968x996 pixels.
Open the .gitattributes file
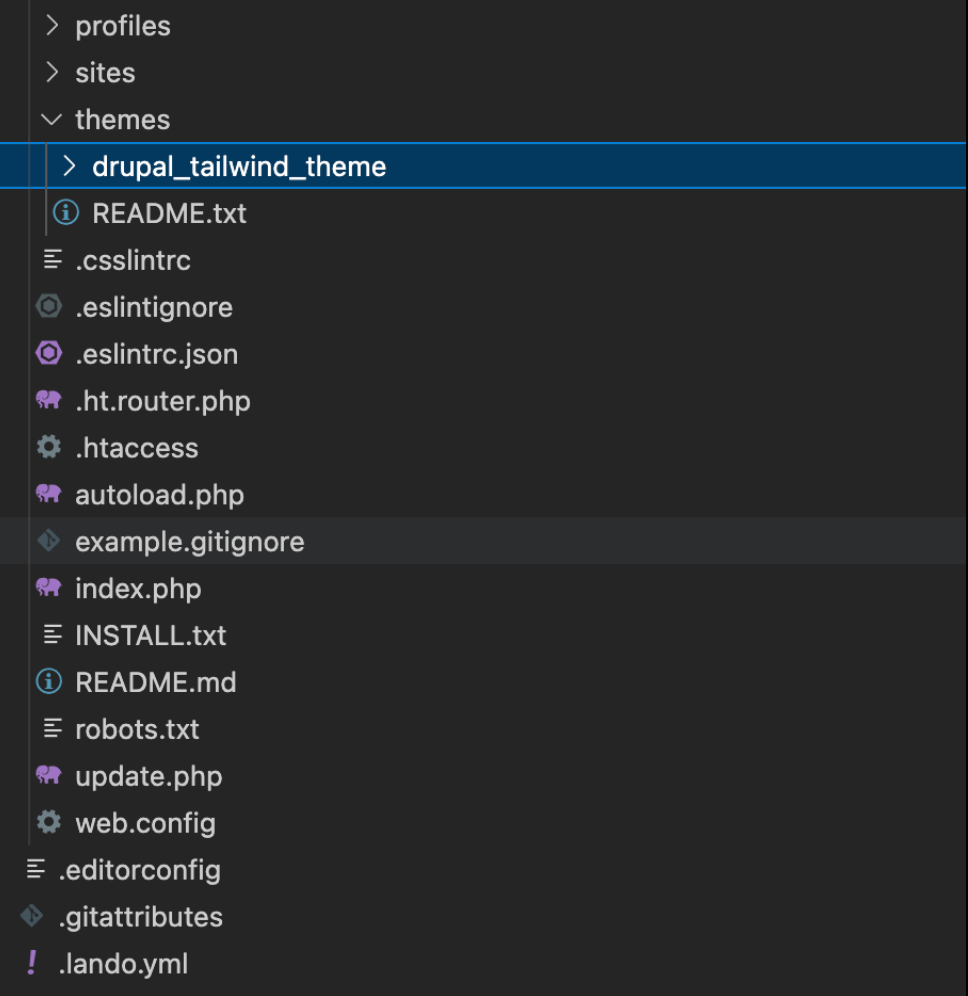pyautogui.click(x=140, y=917)
